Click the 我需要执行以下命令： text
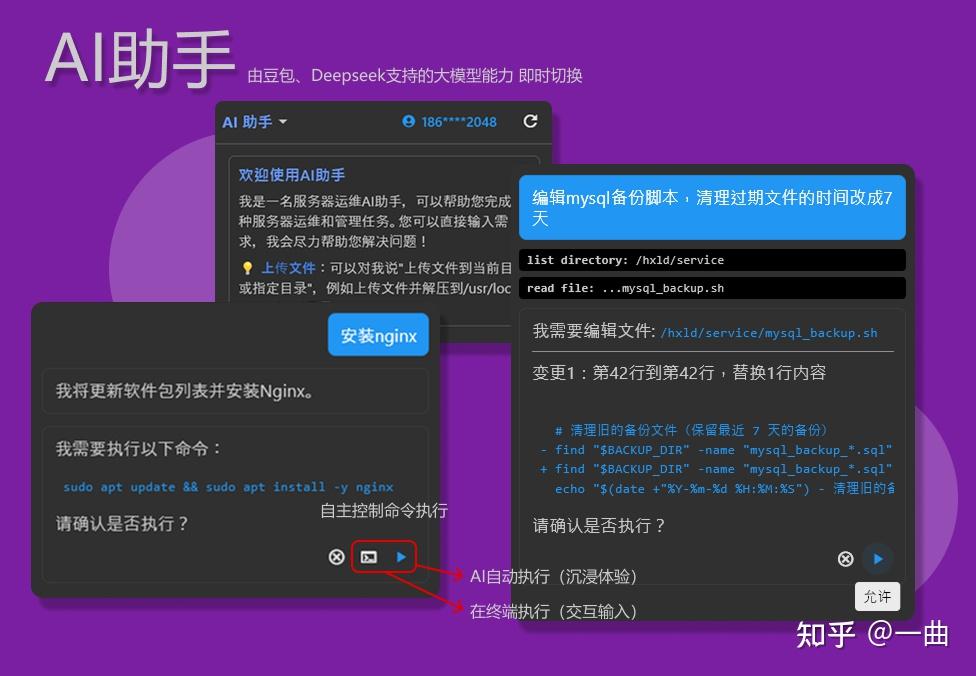This screenshot has height=676, width=976. [x=138, y=449]
